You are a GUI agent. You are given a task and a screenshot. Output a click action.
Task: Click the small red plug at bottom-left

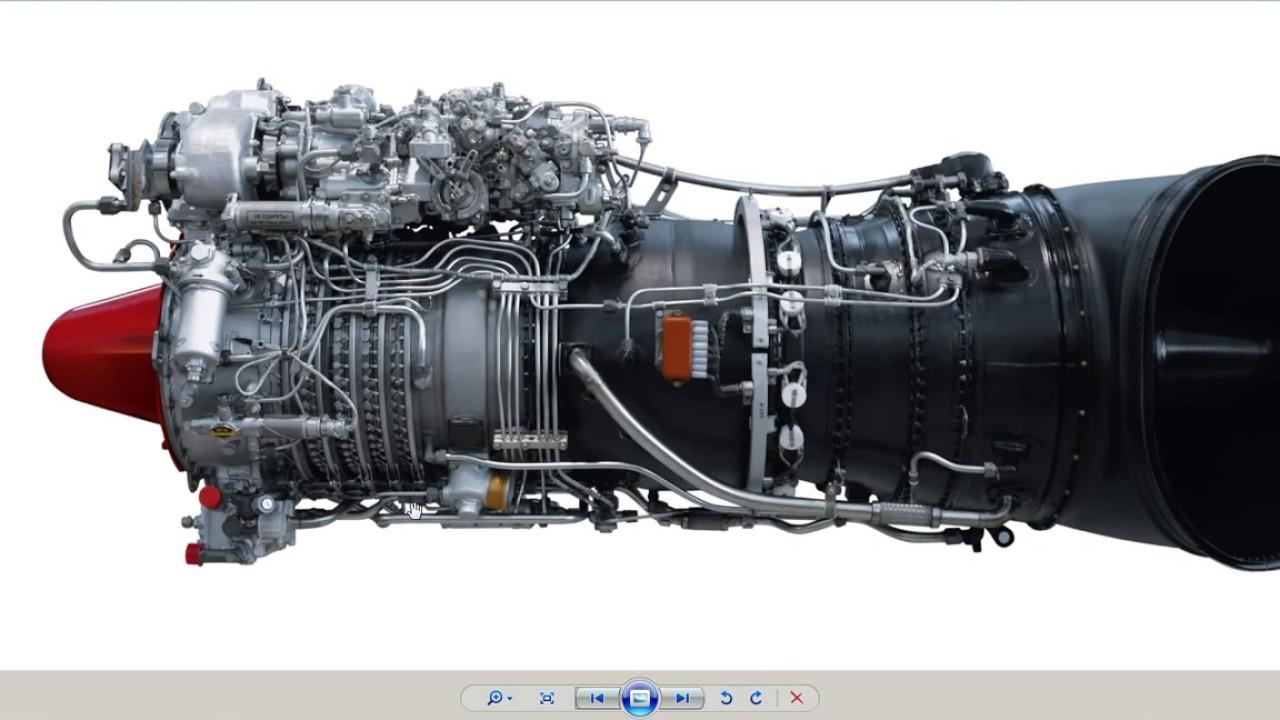coord(194,553)
